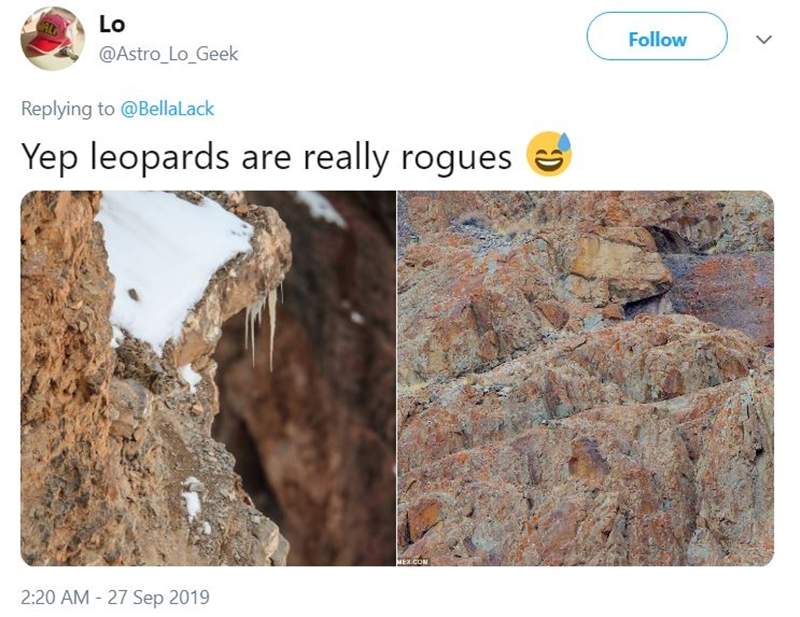
Task: Open the tweet timestamp 2:20 AM
Action: click(x=55, y=597)
